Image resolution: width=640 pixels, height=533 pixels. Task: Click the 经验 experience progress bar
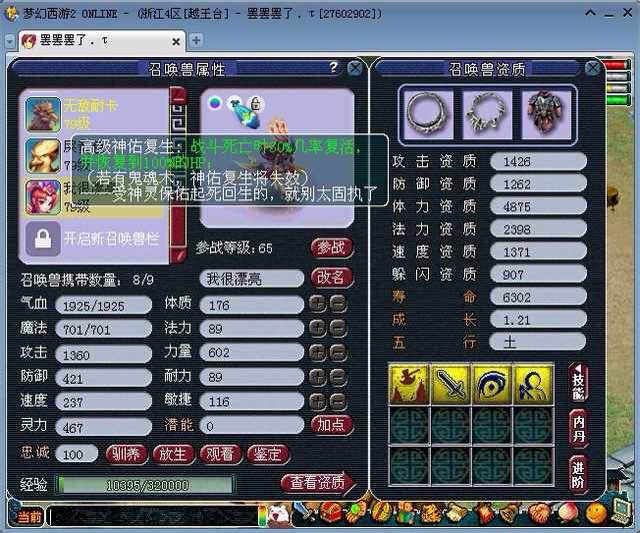(146, 485)
